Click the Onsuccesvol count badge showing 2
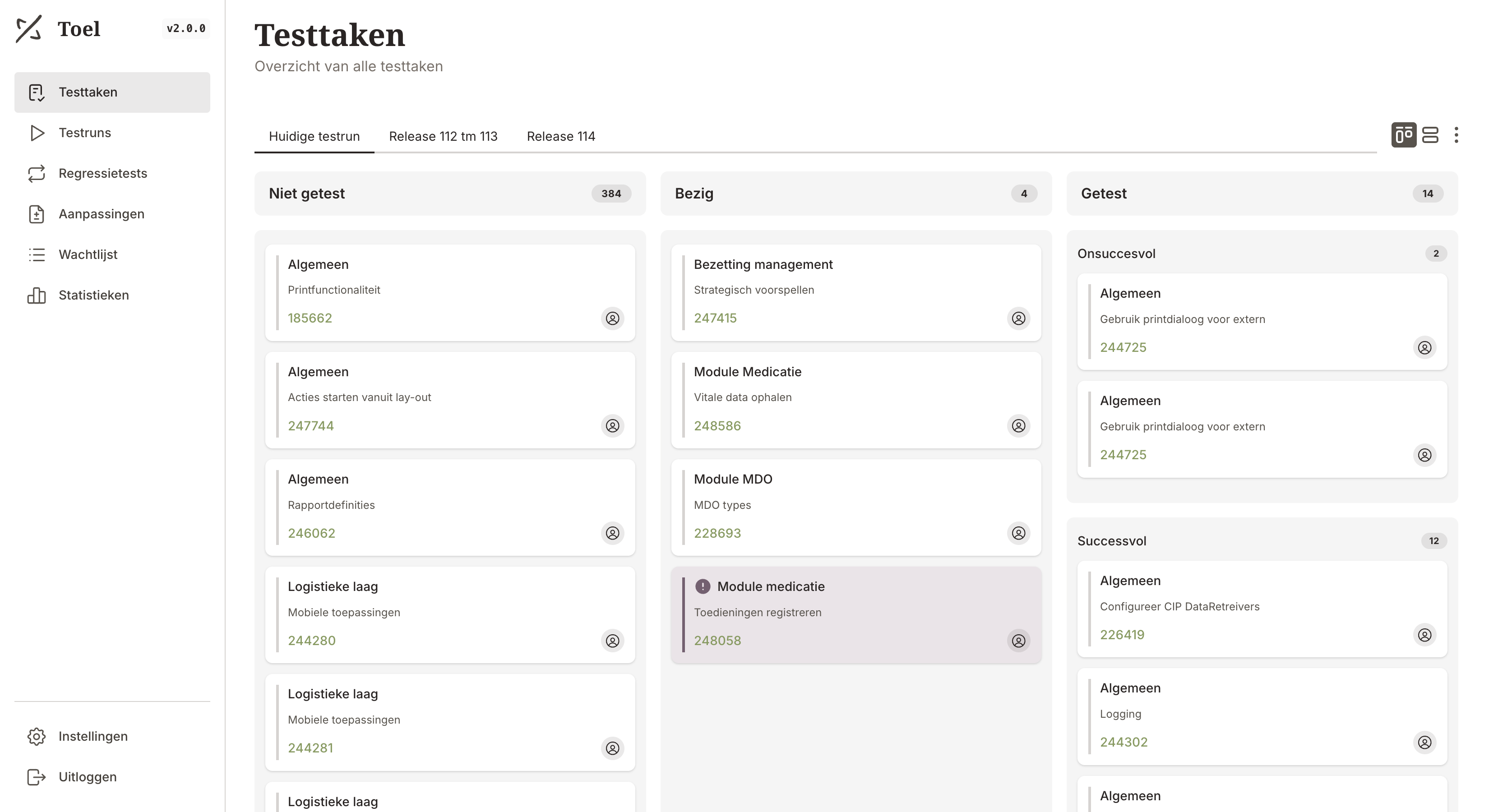The width and height of the screenshot is (1498, 812). (1436, 254)
